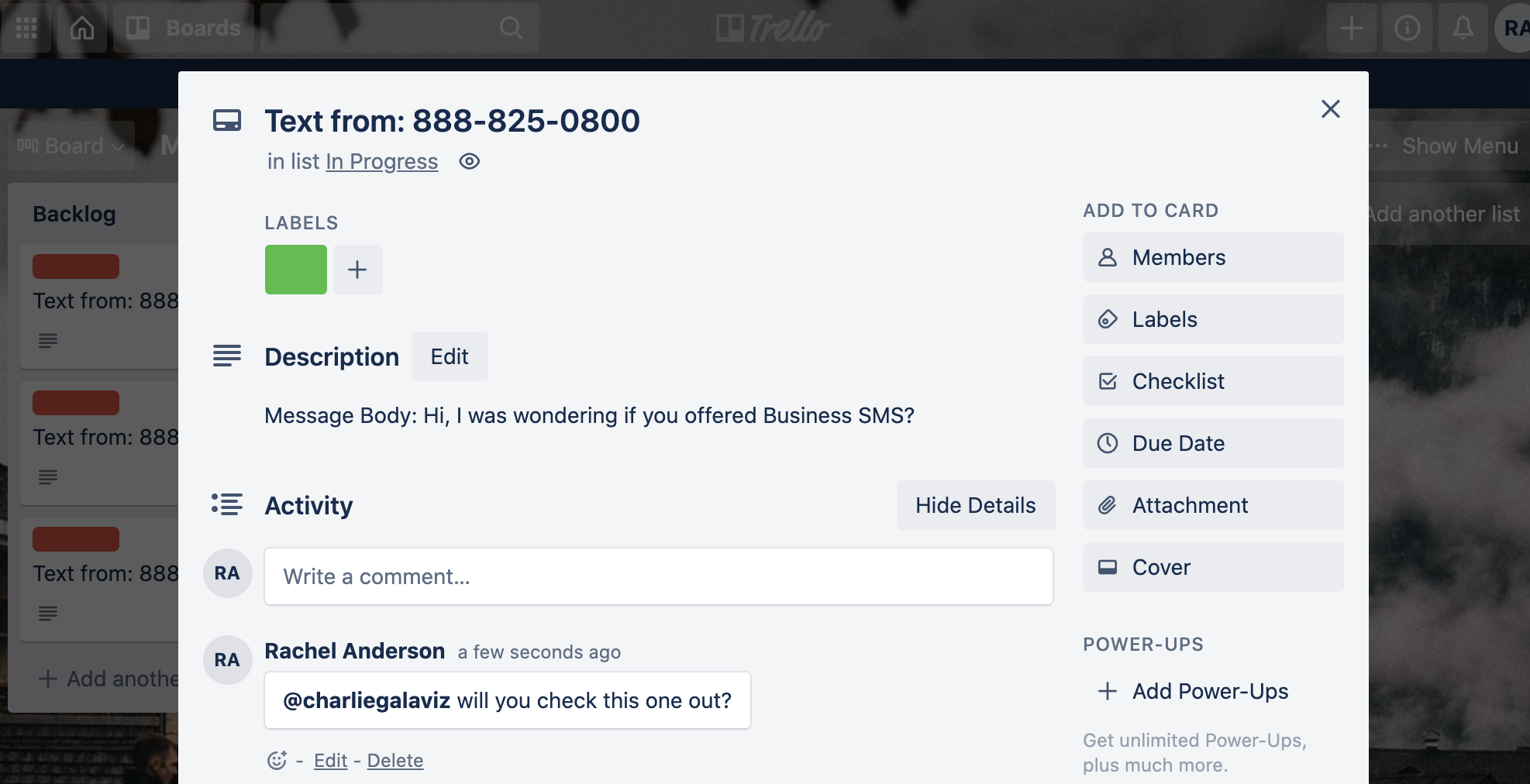Add reaction with smiley emoji icon

click(x=277, y=760)
